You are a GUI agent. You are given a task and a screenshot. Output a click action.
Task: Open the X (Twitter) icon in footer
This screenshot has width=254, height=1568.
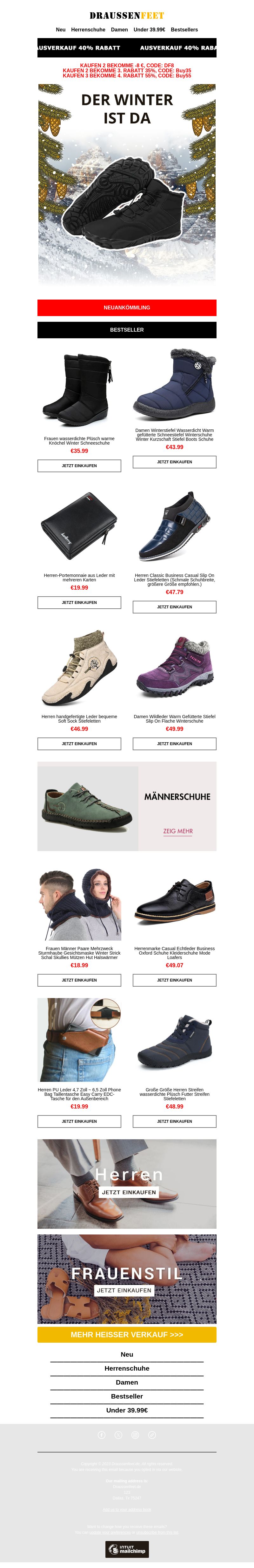tap(119, 1435)
